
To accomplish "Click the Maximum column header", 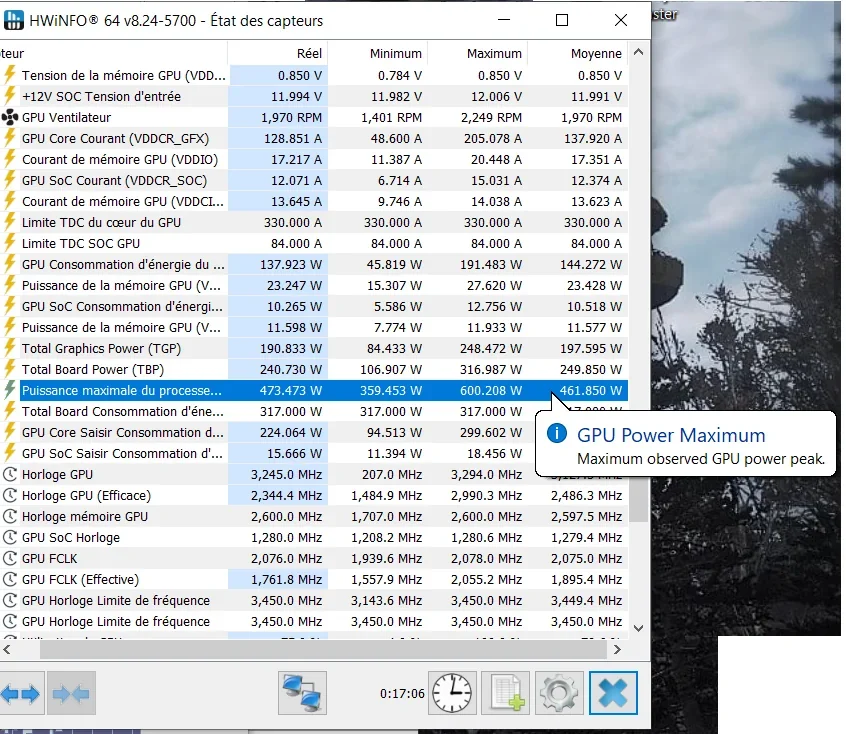I will [x=477, y=53].
